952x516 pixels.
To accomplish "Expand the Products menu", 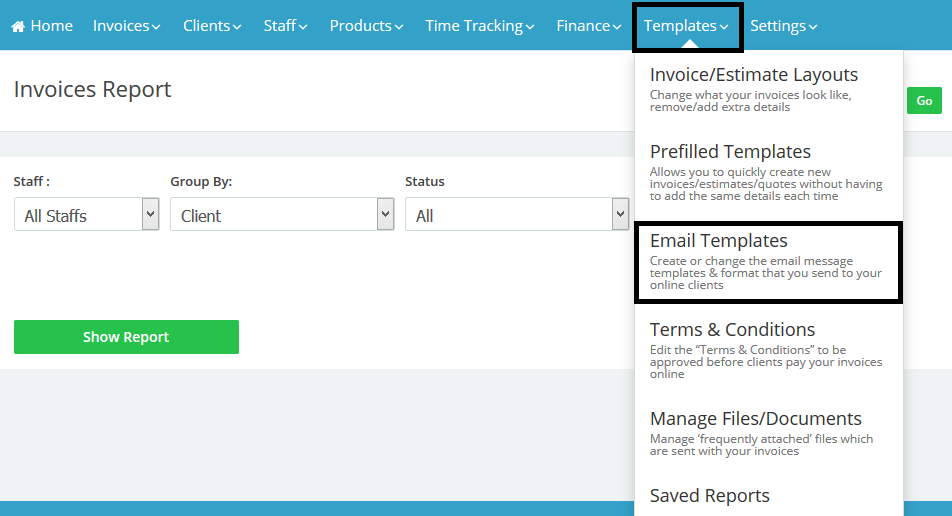I will coord(366,26).
